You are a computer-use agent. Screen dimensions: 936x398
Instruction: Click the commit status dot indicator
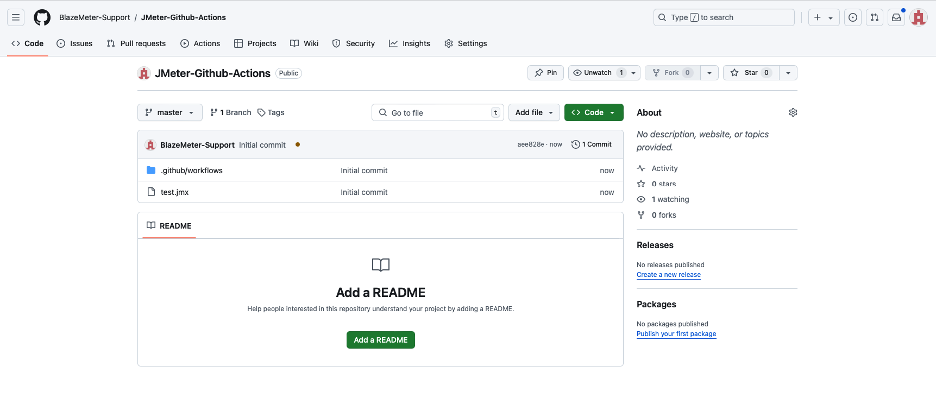coord(297,144)
